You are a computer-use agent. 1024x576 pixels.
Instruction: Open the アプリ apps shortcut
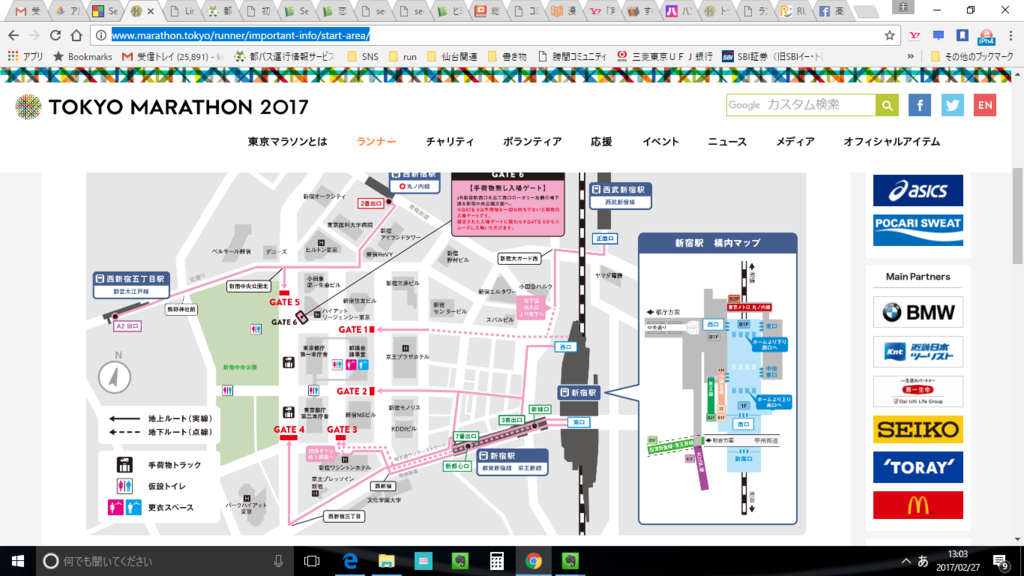pyautogui.click(x=25, y=57)
